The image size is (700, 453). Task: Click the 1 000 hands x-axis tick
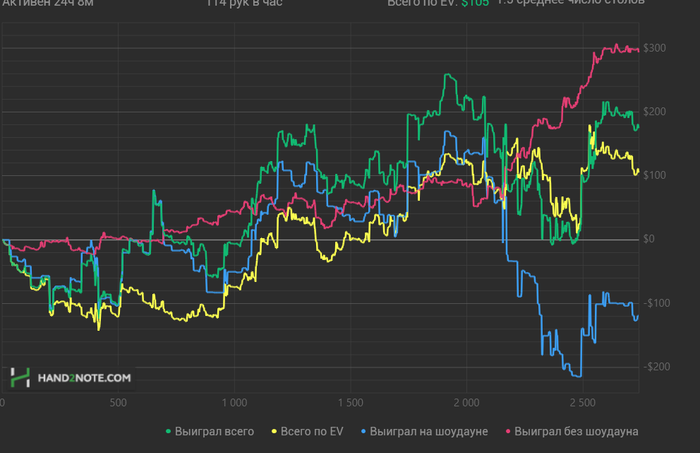(x=234, y=403)
